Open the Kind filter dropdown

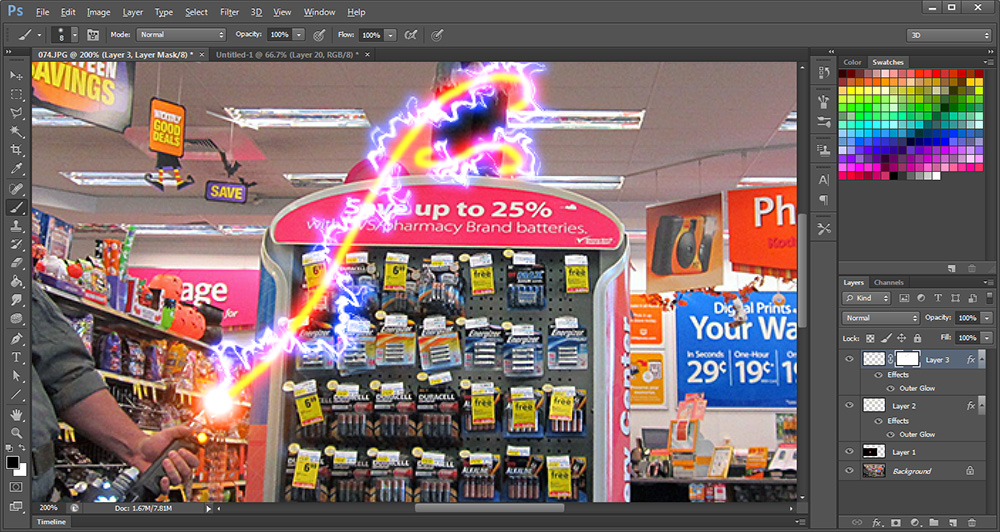[x=866, y=298]
